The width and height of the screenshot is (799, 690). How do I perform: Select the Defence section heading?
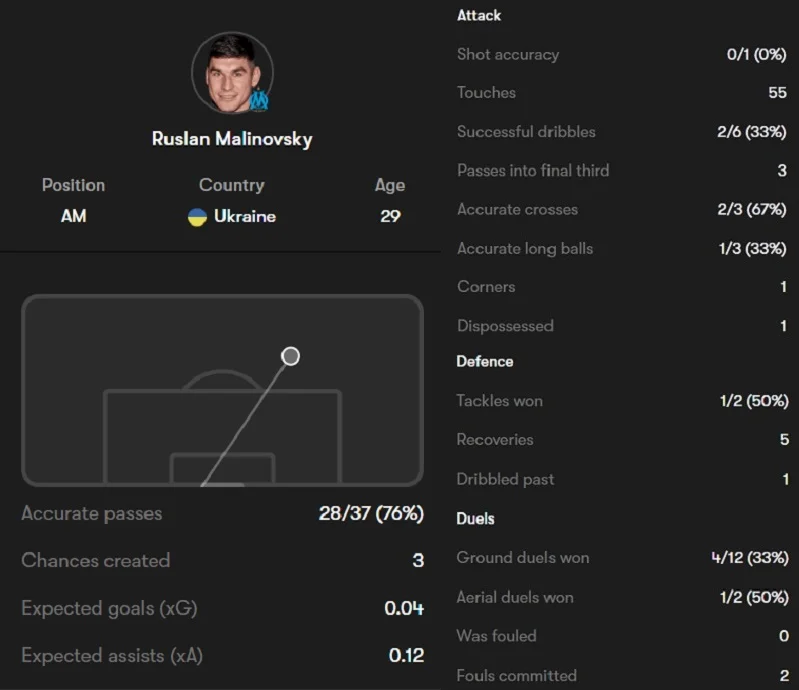click(x=485, y=361)
